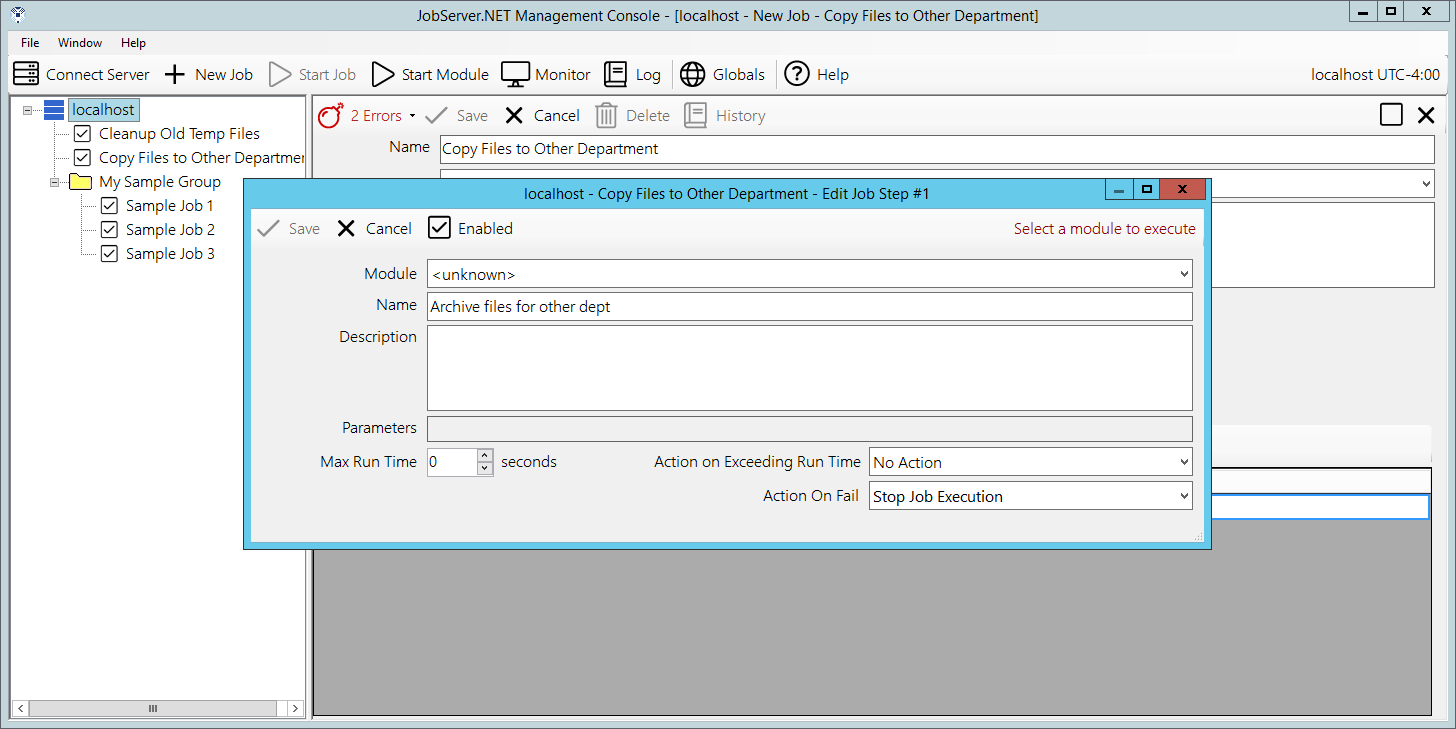Toggle the Enabled checkbox in job step

point(440,228)
